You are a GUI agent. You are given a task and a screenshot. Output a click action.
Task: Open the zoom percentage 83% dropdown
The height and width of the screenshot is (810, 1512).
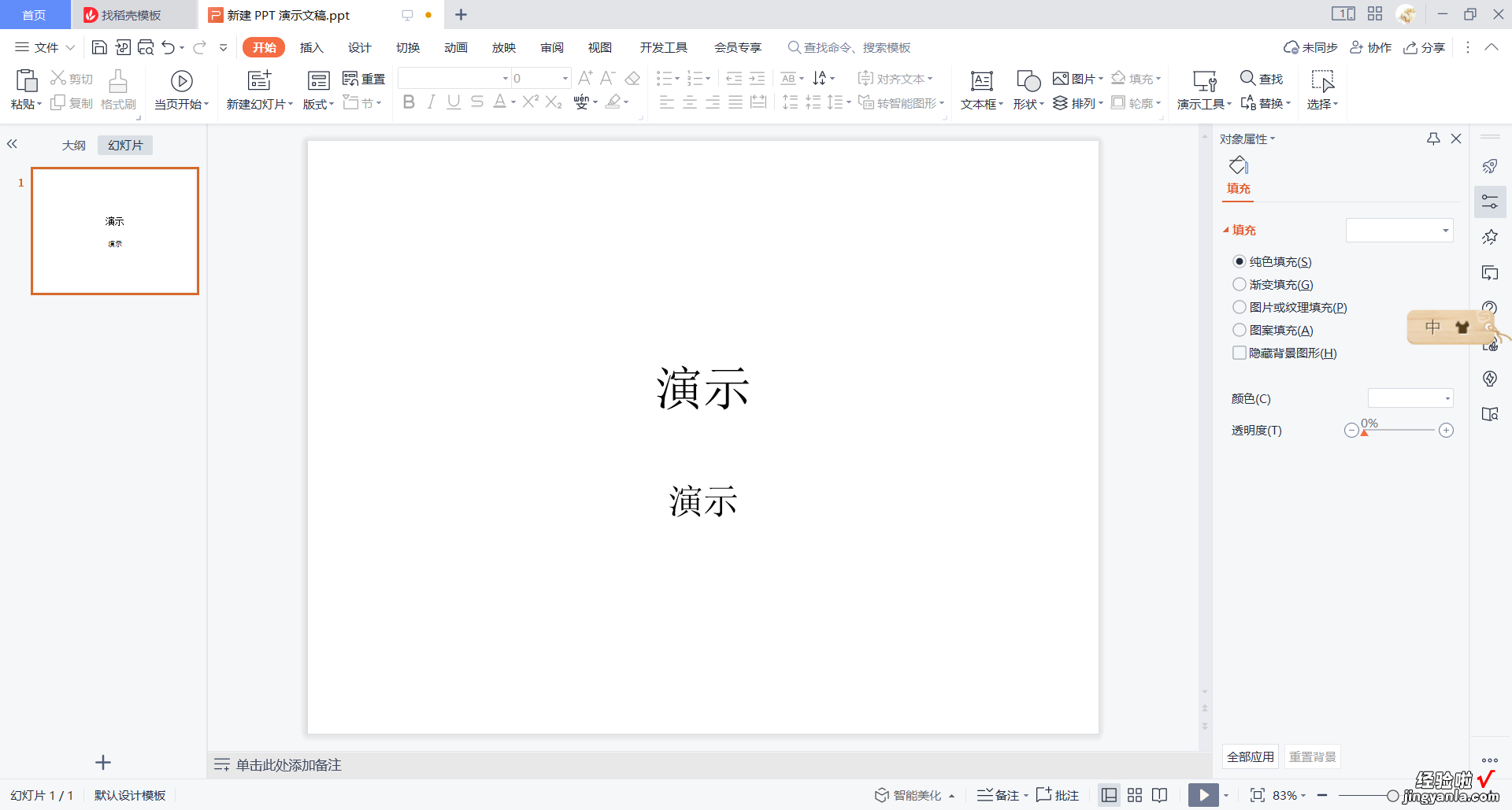click(1289, 795)
